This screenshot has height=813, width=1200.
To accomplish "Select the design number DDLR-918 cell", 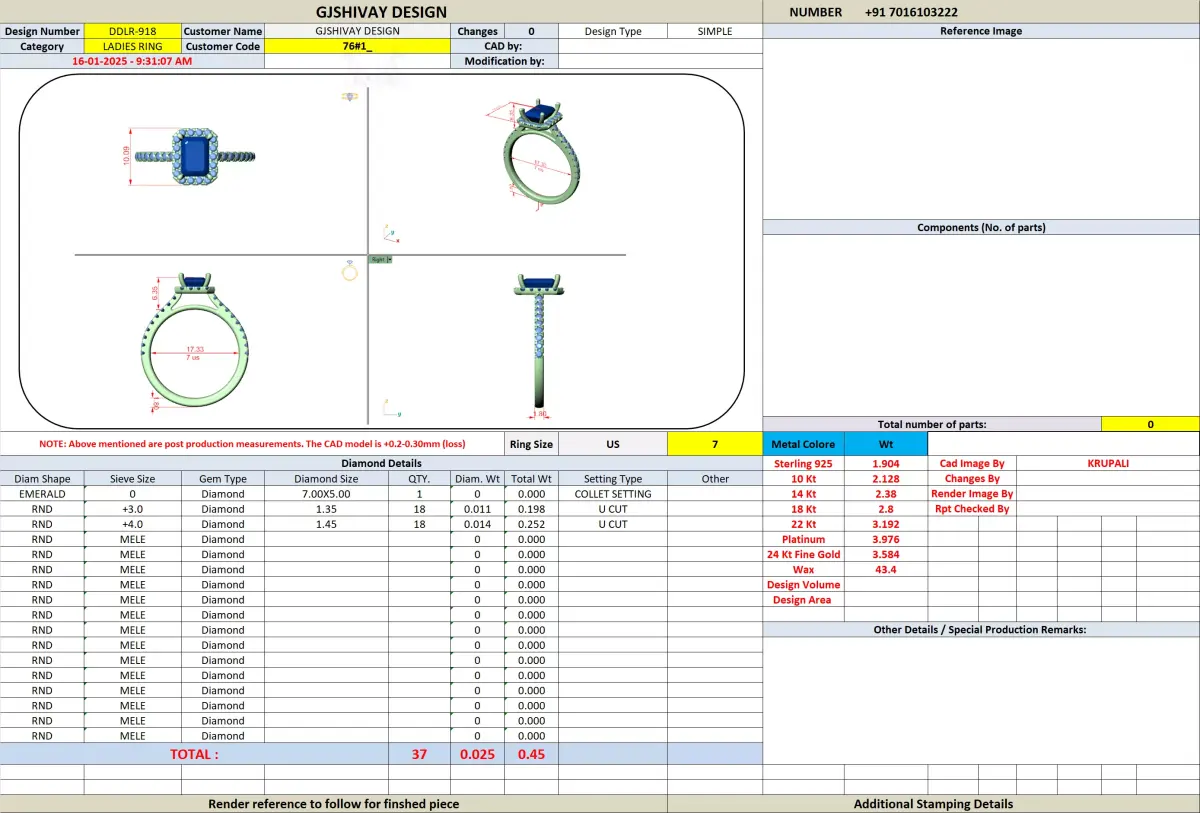I will (x=133, y=31).
